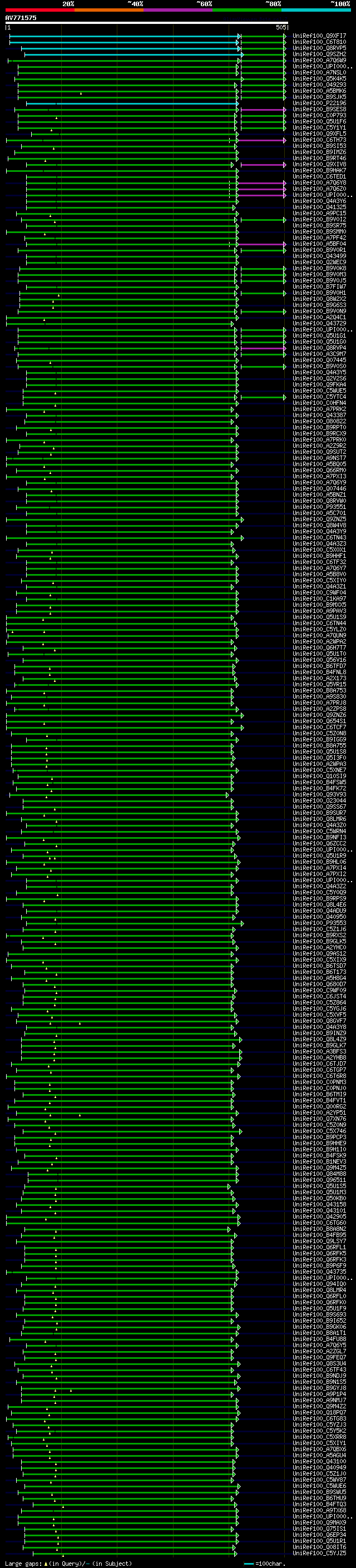Select label UniRef100_B9V0R1
This screenshot has width=356, height=1568.
click(x=319, y=250)
